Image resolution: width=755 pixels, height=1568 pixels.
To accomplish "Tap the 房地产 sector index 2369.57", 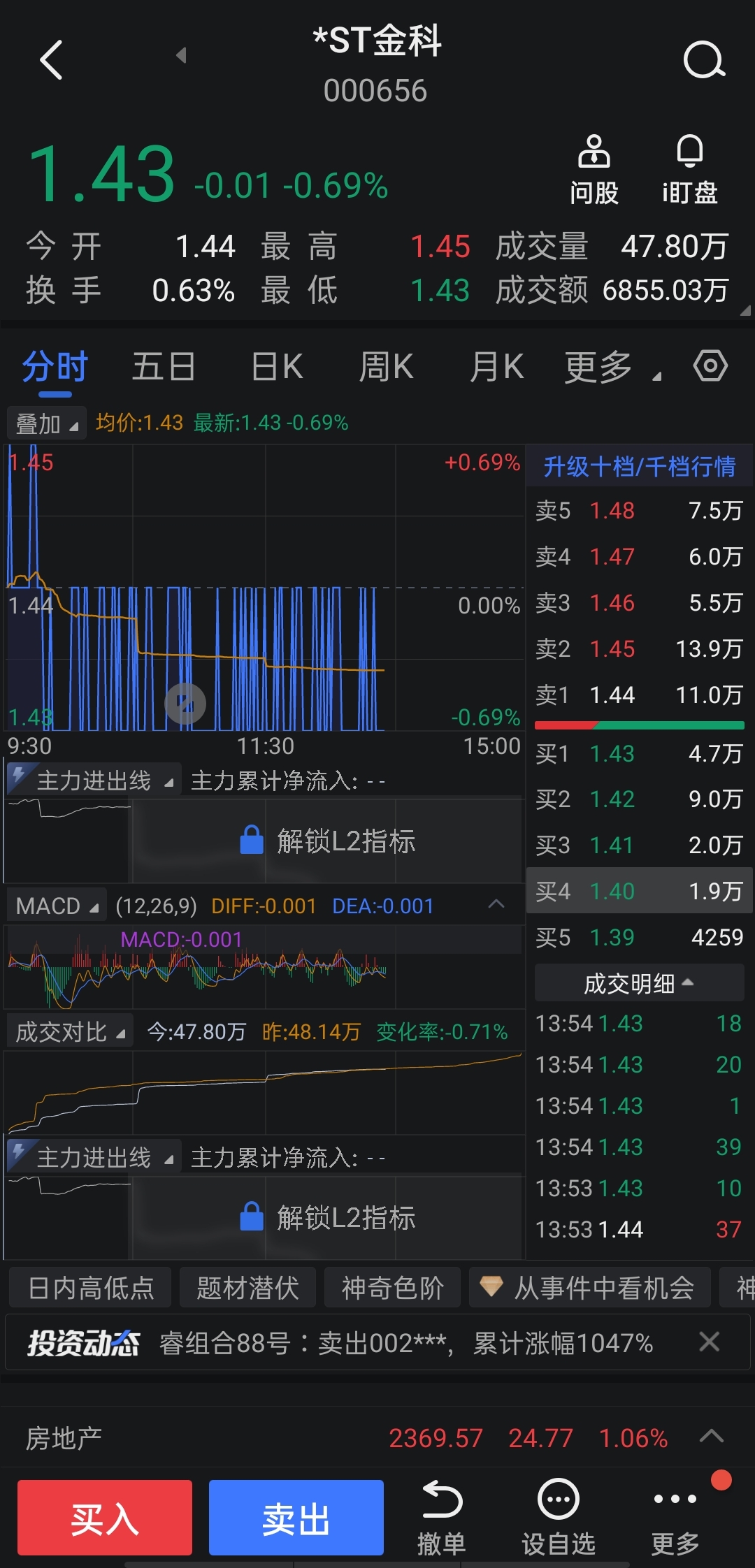I will pos(436,1438).
